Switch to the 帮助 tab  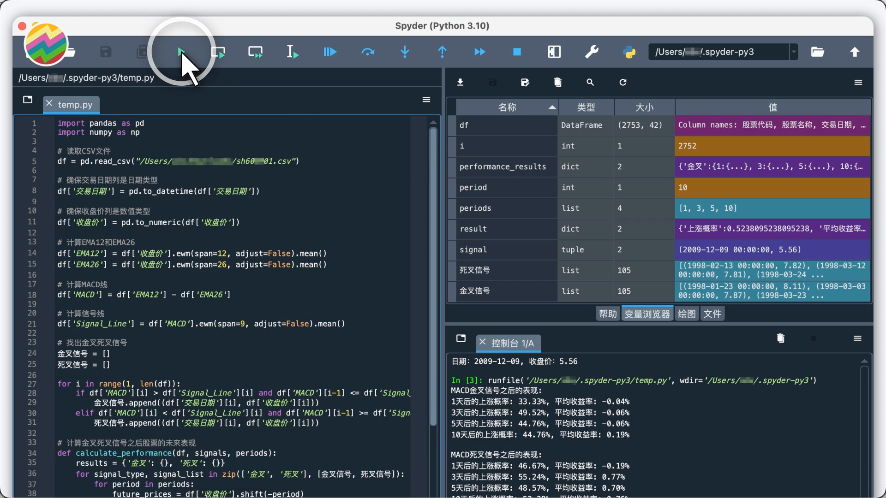pos(607,313)
